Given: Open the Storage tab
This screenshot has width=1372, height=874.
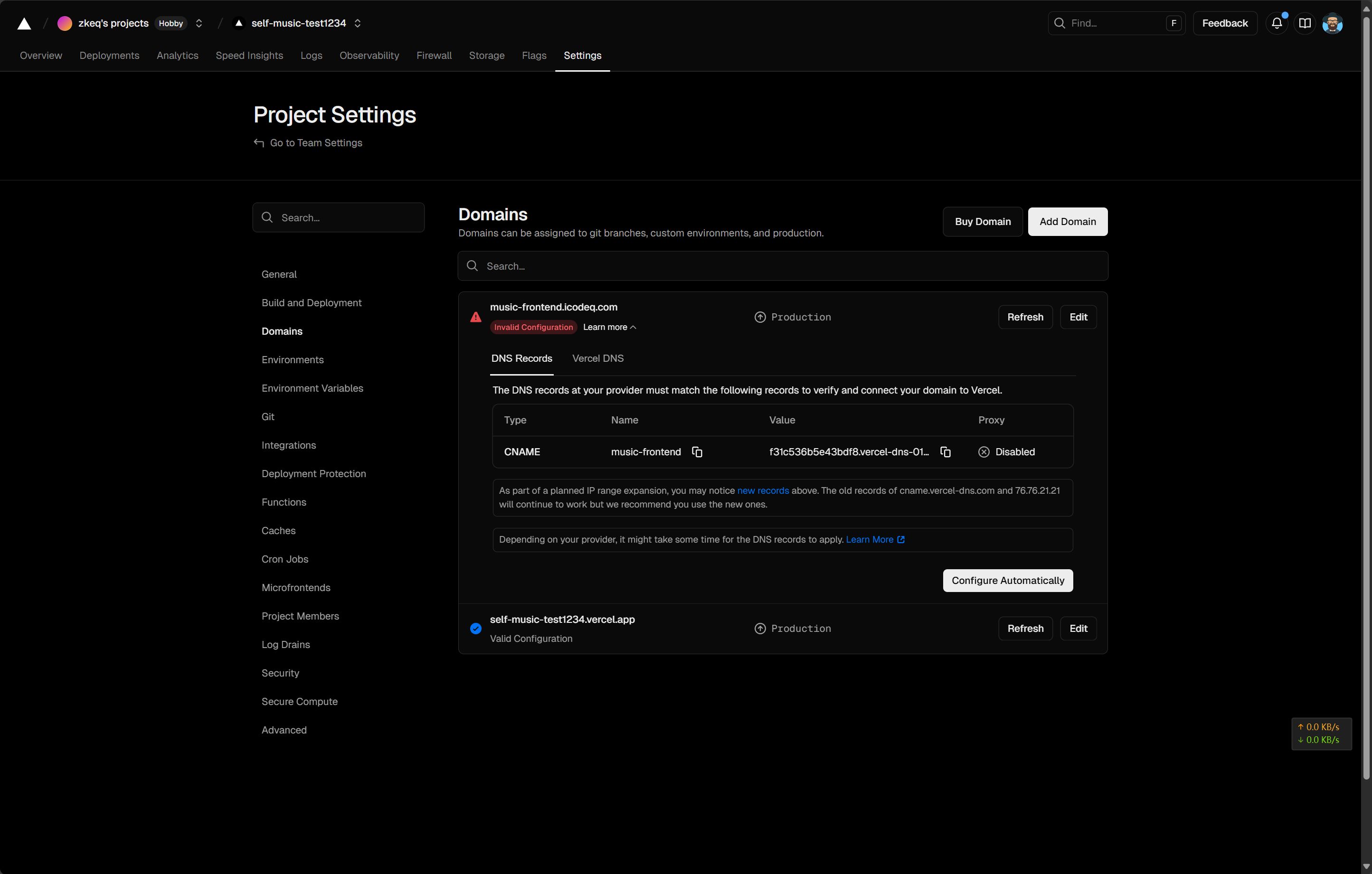Looking at the screenshot, I should [487, 55].
